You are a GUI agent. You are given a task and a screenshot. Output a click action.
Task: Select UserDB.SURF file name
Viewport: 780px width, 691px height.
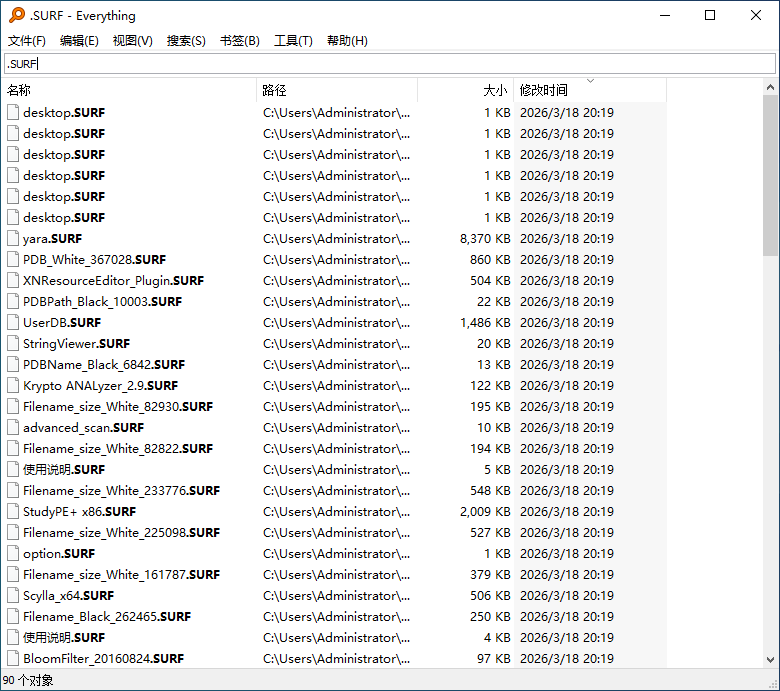tap(62, 323)
